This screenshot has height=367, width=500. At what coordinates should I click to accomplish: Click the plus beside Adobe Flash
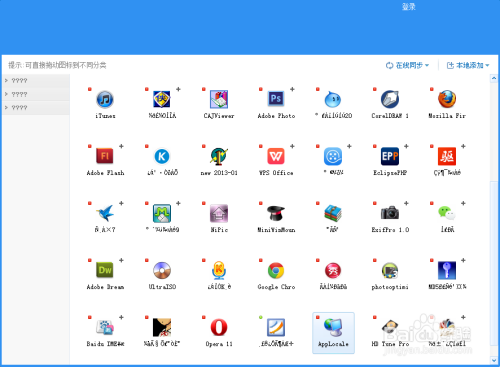click(121, 146)
